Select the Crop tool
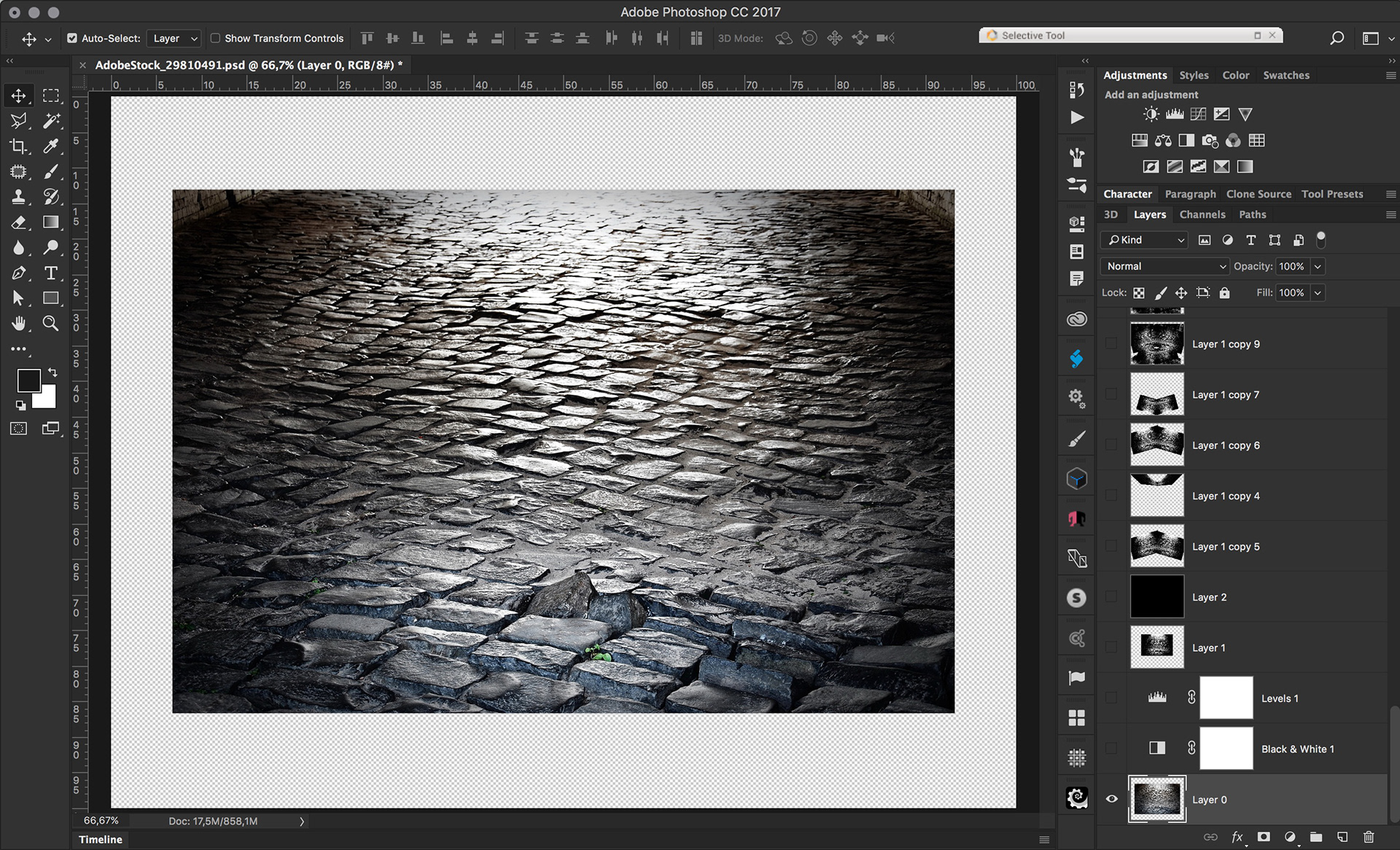 pos(18,147)
